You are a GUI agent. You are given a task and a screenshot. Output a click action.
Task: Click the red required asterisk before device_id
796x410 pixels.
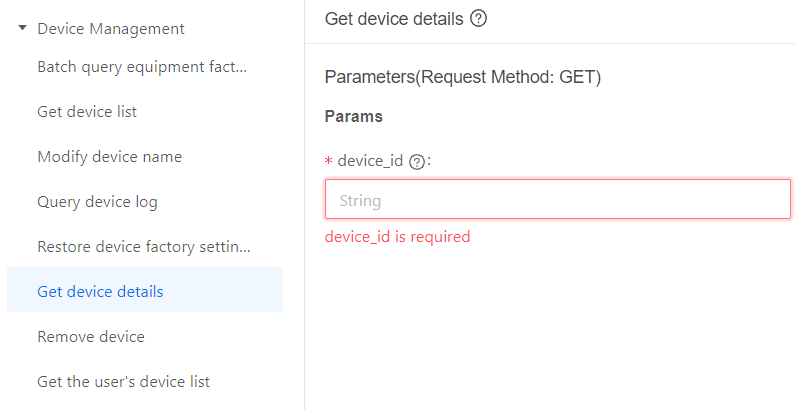[x=329, y=162]
